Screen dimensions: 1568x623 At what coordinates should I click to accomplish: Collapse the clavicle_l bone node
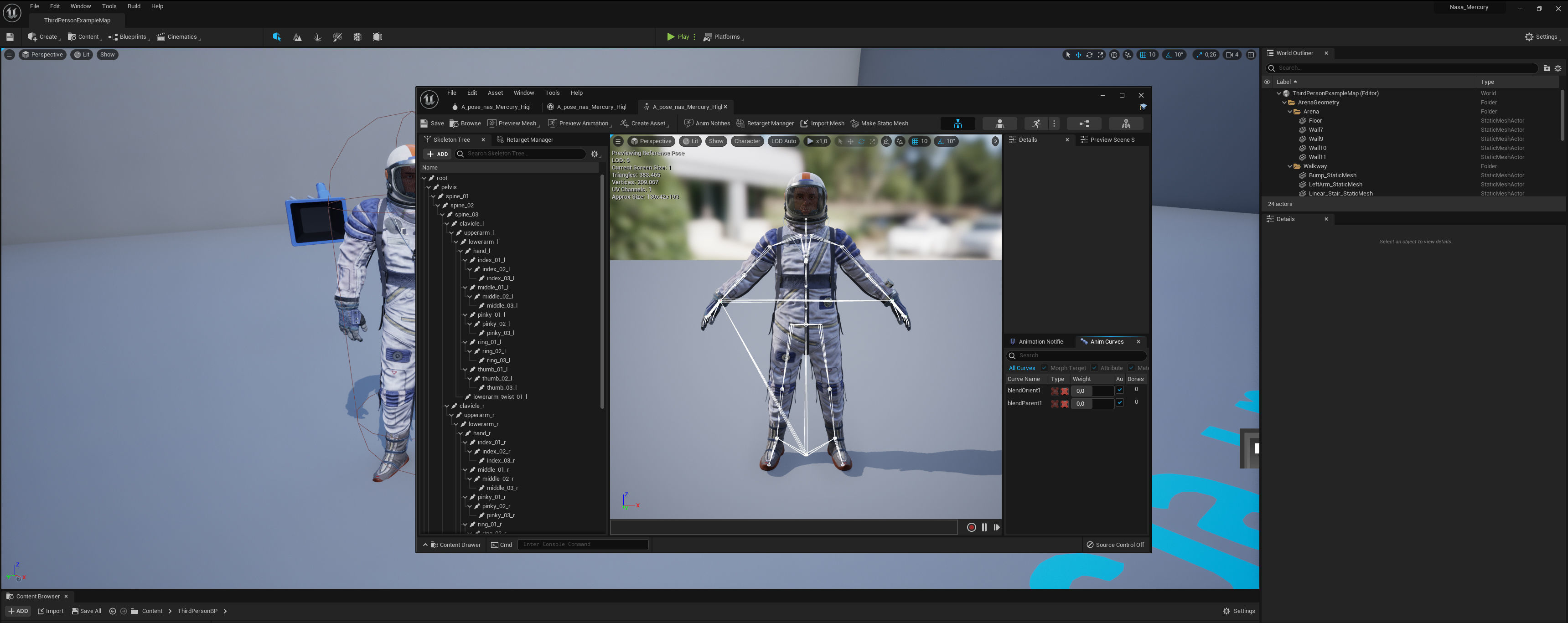coord(447,224)
